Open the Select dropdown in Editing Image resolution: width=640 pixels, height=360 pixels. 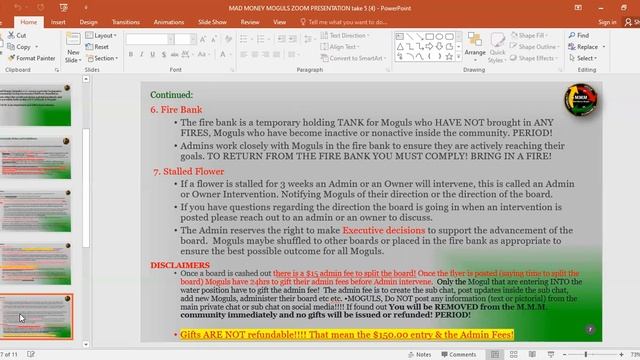click(583, 58)
